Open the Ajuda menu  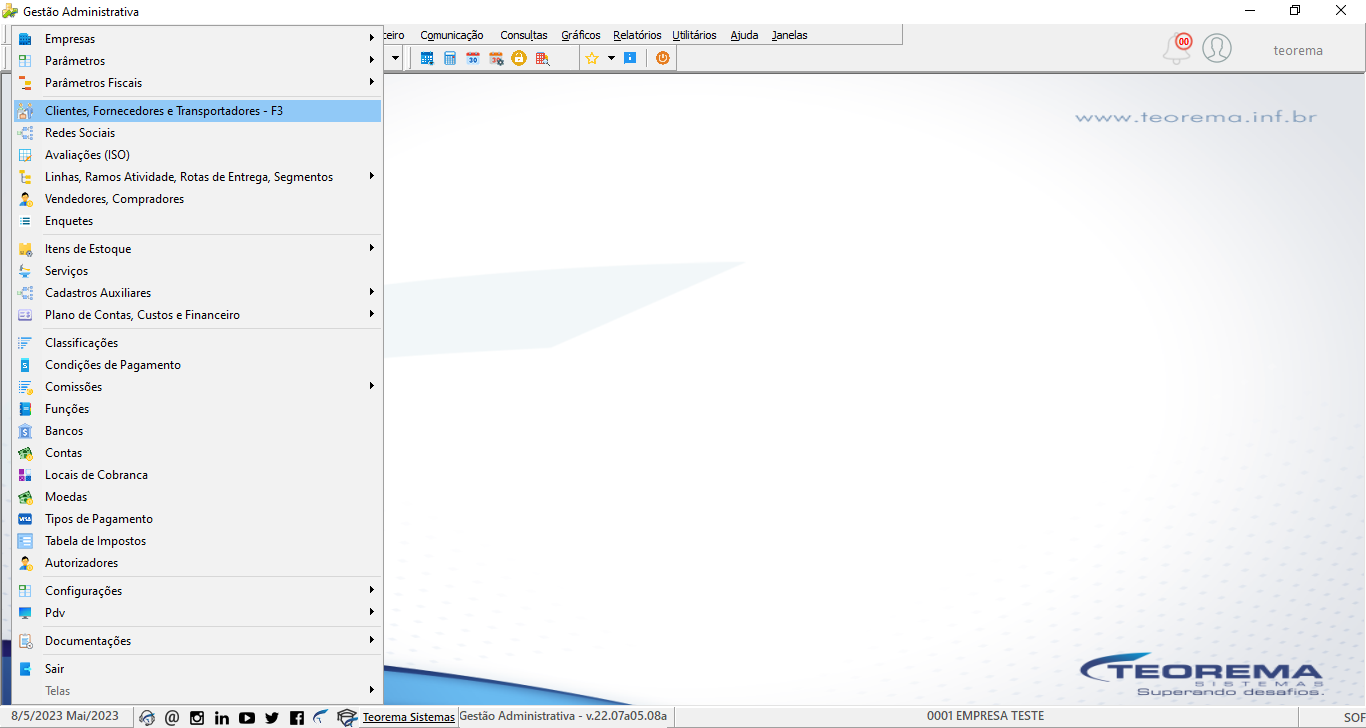(x=744, y=35)
